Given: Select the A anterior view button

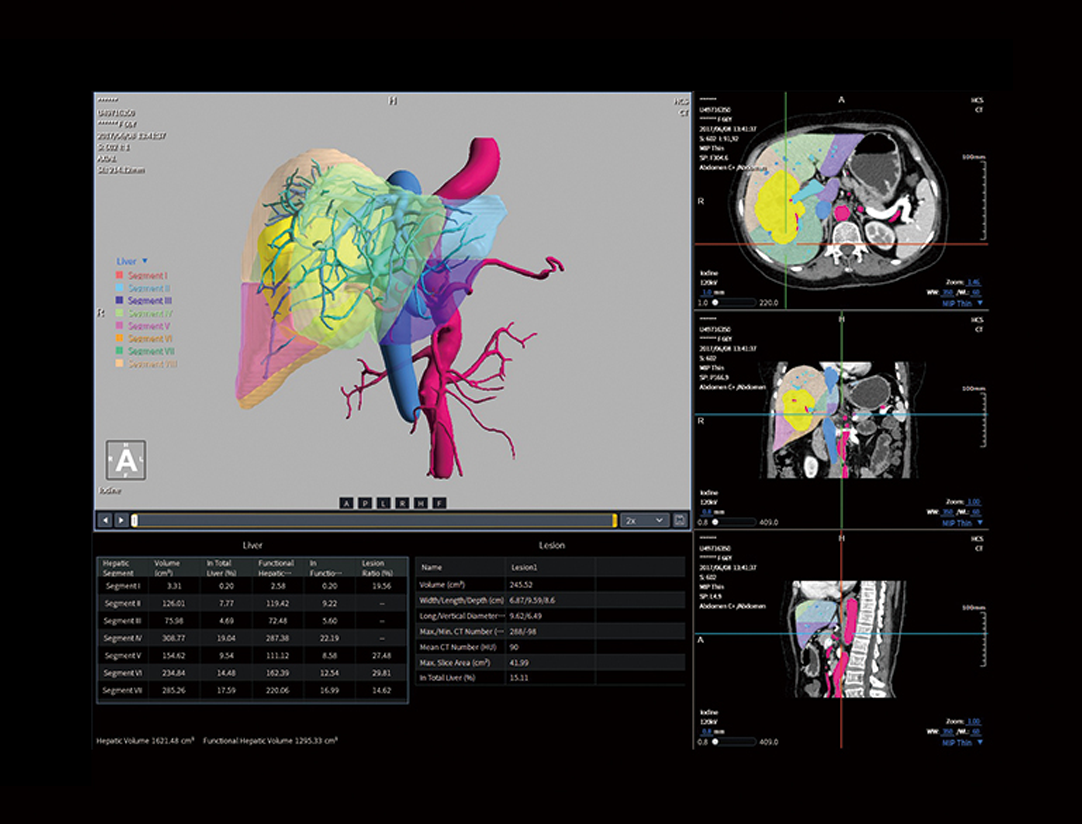Looking at the screenshot, I should coord(346,503).
